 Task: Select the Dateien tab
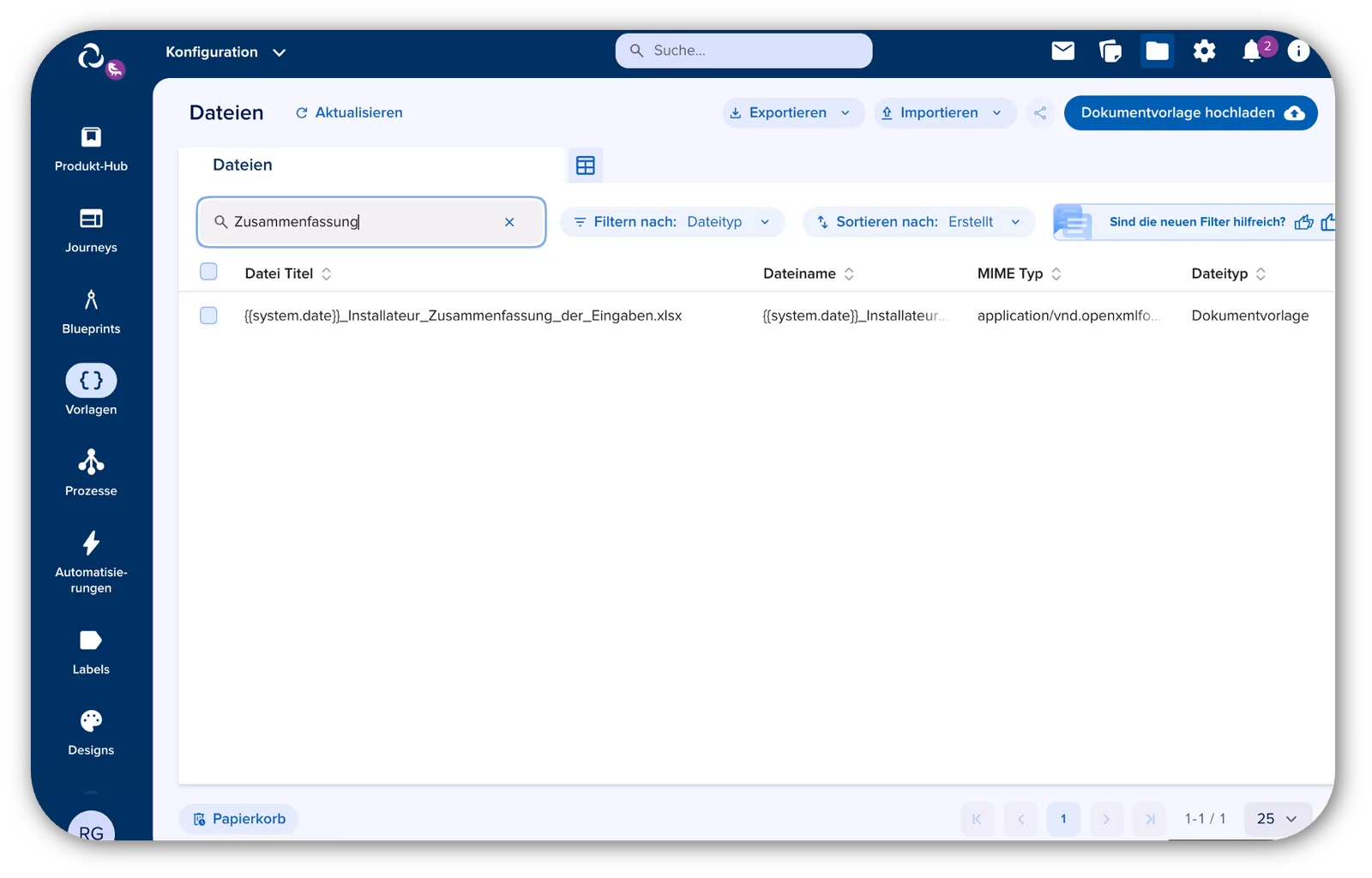click(x=243, y=165)
